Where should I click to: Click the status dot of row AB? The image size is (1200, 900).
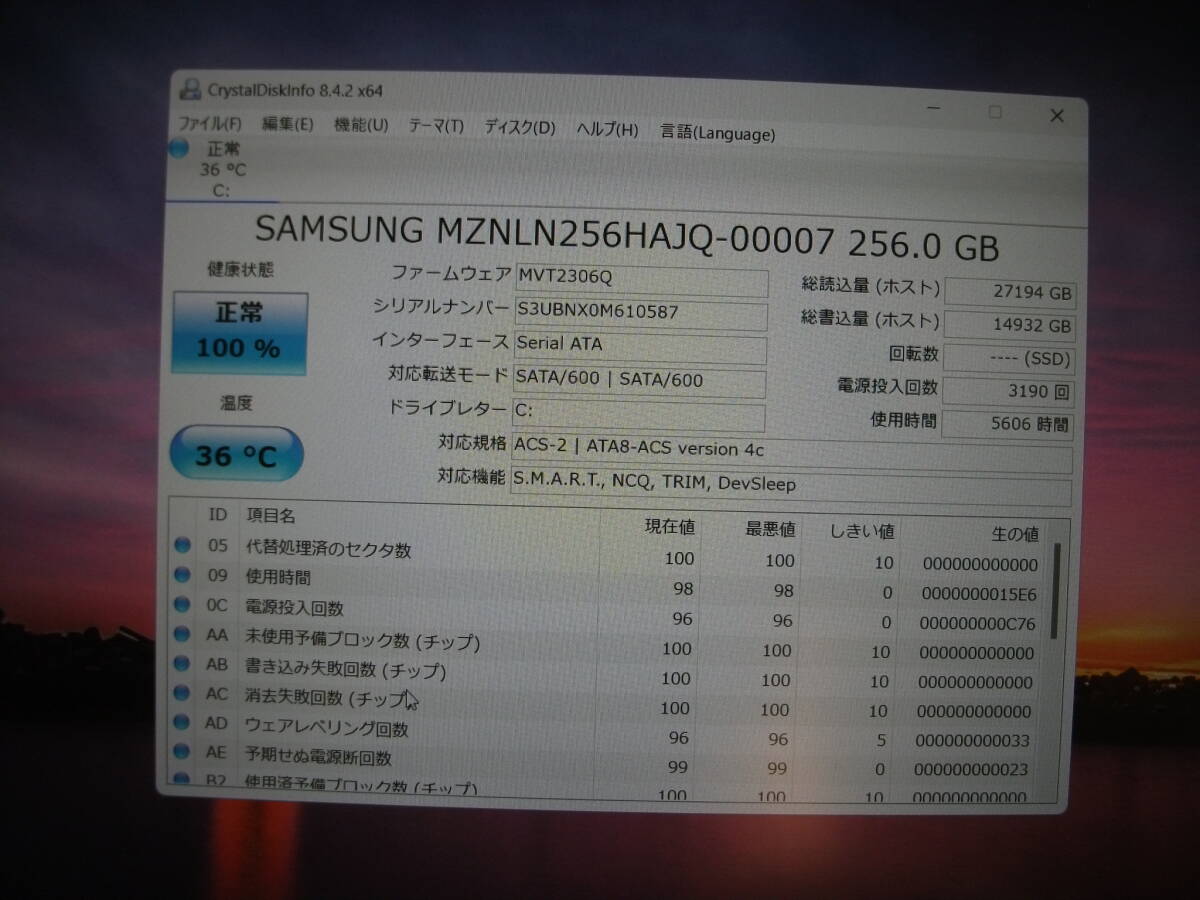(x=182, y=663)
